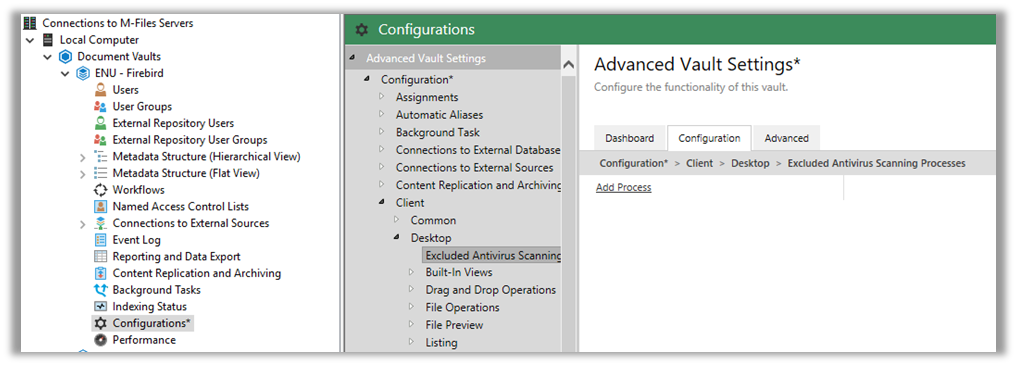Select the Reporting and Data Export label

pos(176,256)
